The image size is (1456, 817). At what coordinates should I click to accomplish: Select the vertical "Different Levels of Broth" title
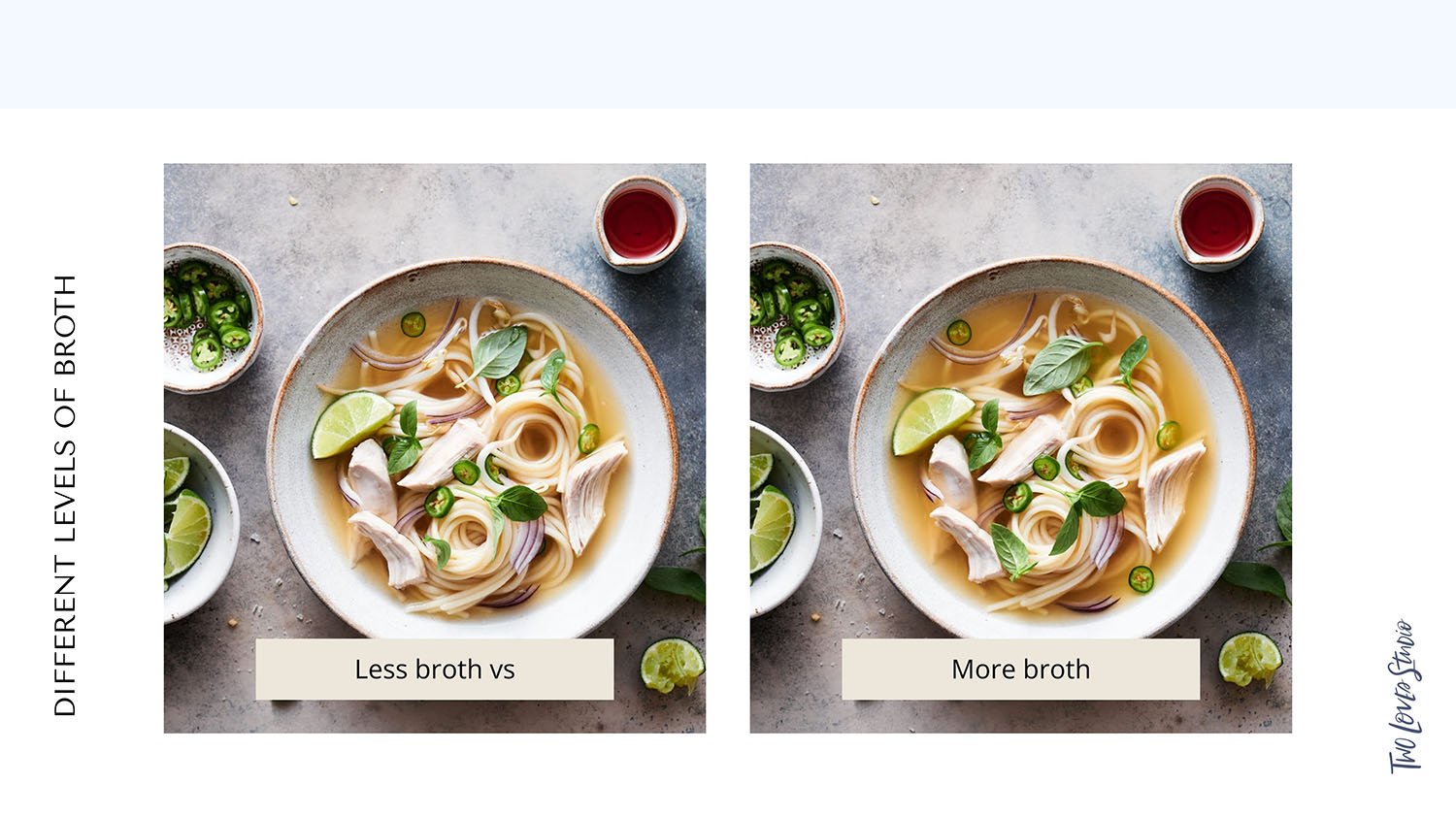(x=64, y=495)
